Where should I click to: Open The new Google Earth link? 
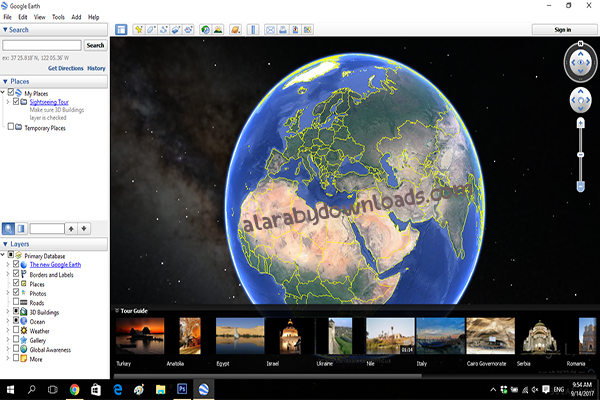55,264
